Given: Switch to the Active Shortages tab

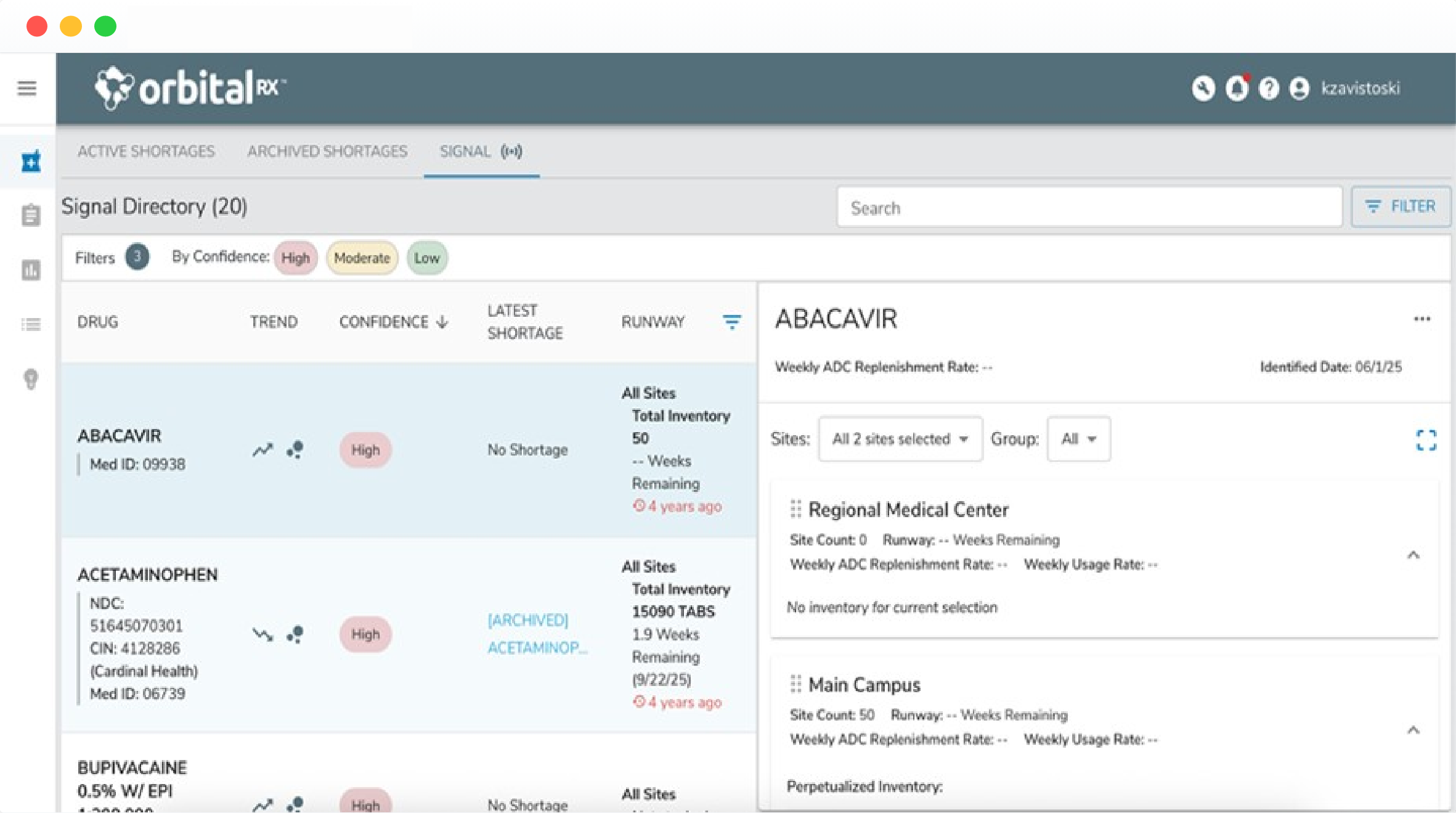Looking at the screenshot, I should [x=146, y=152].
